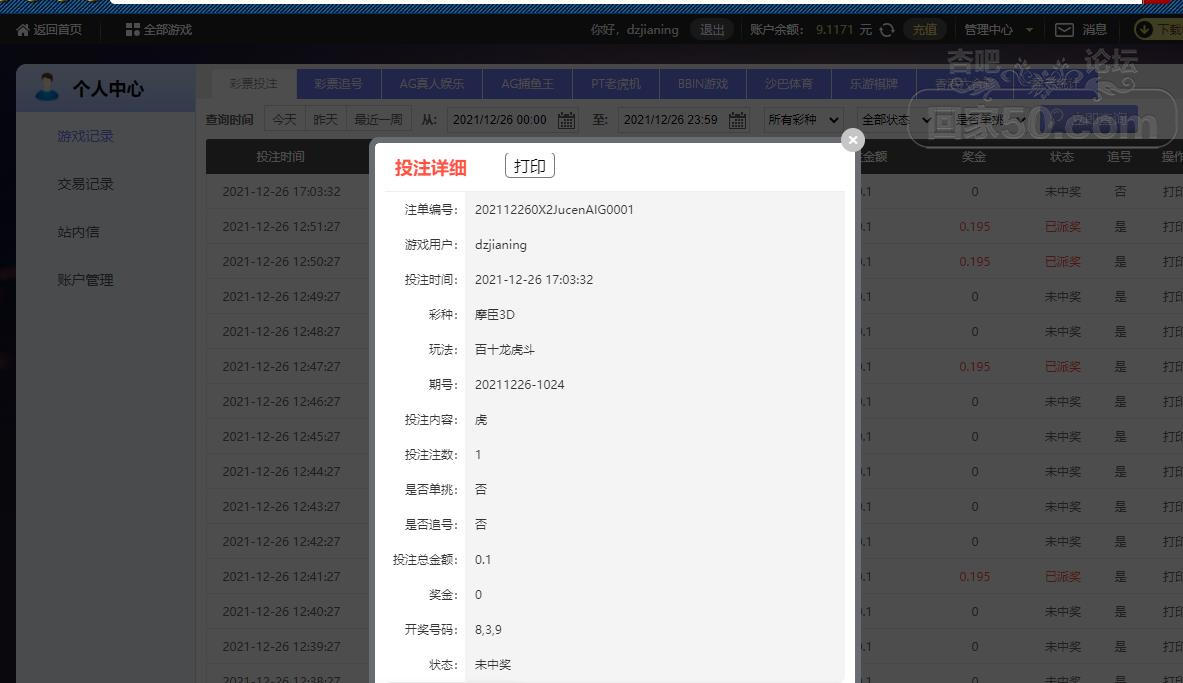This screenshot has height=683, width=1183.
Task: Open 交易记录 in the sidebar
Action: coord(85,184)
